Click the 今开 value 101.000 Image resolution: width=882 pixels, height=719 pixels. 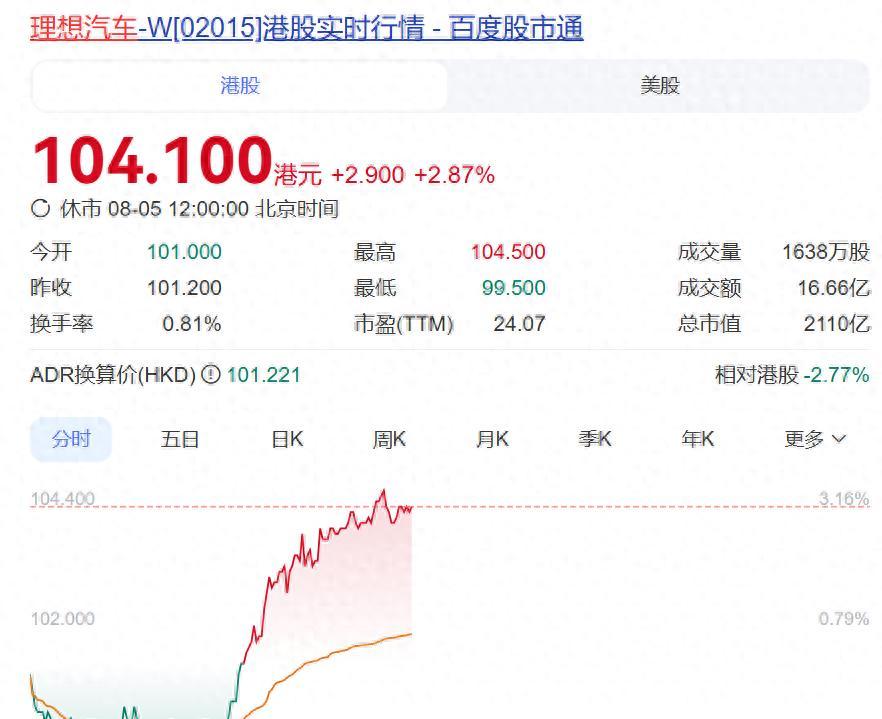184,251
